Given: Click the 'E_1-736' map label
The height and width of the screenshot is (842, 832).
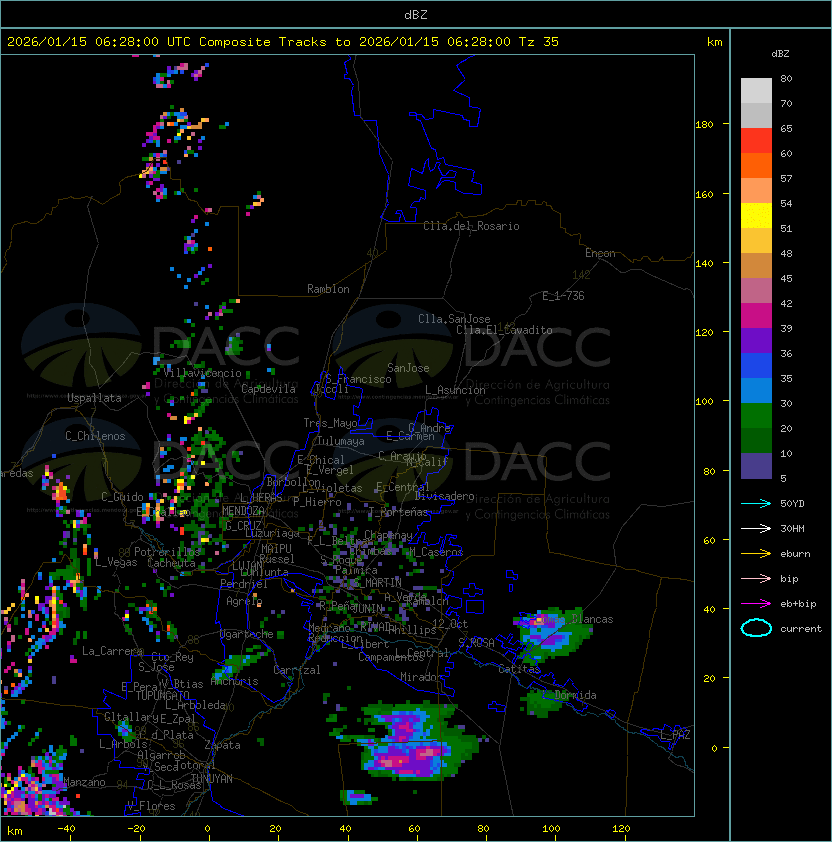Looking at the screenshot, I should point(563,296).
